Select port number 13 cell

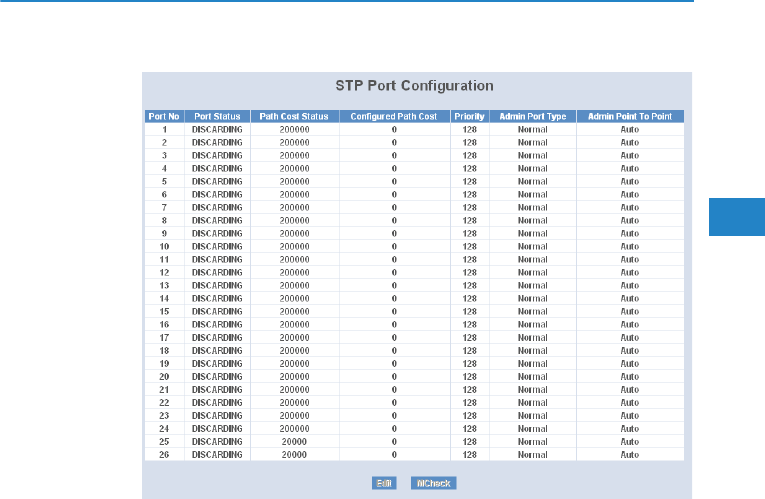(164, 285)
